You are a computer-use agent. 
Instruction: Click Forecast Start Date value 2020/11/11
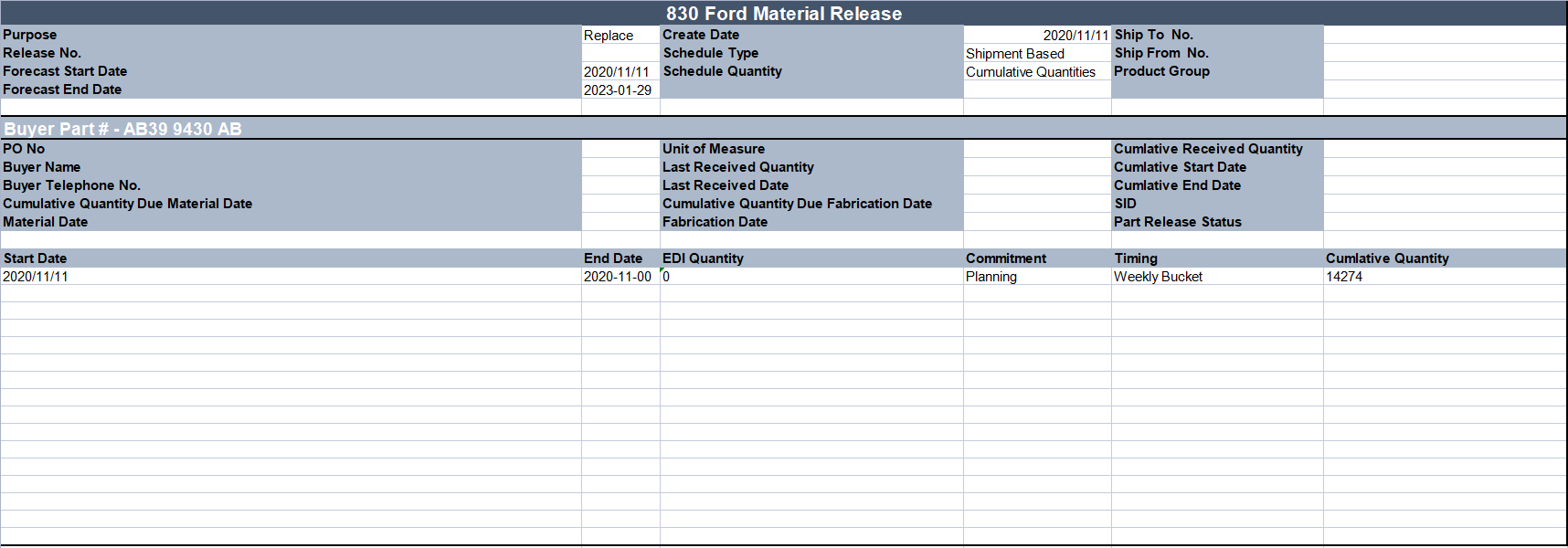620,71
